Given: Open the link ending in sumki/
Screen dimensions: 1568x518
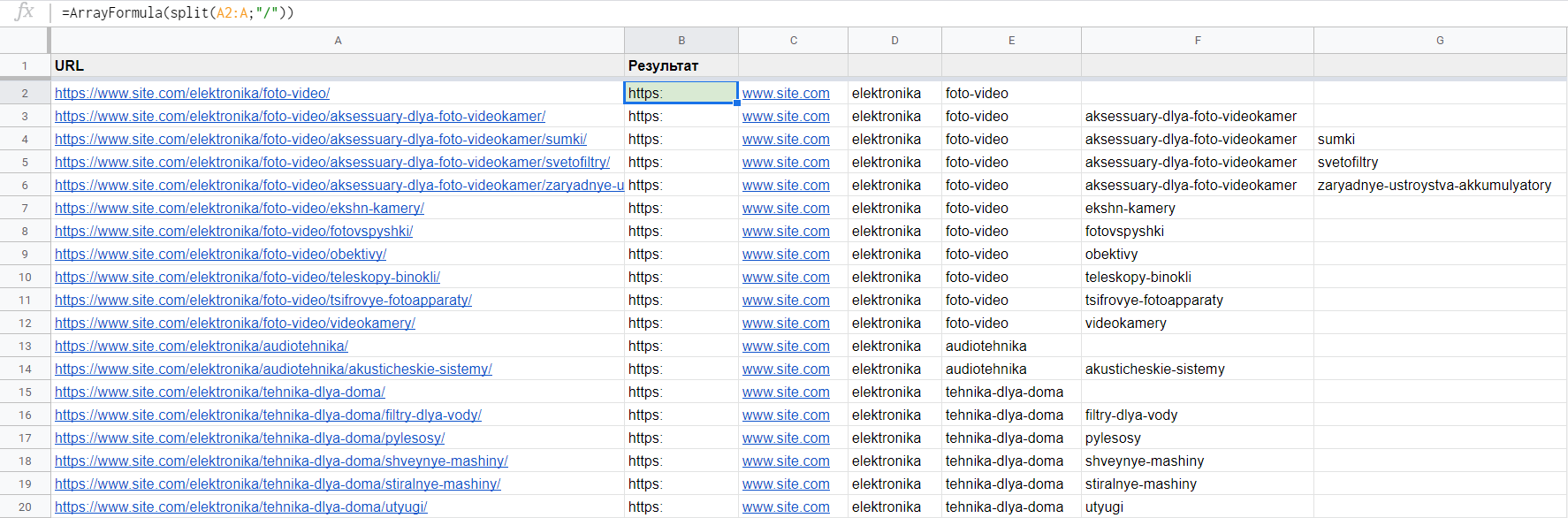Looking at the screenshot, I should (x=321, y=139).
